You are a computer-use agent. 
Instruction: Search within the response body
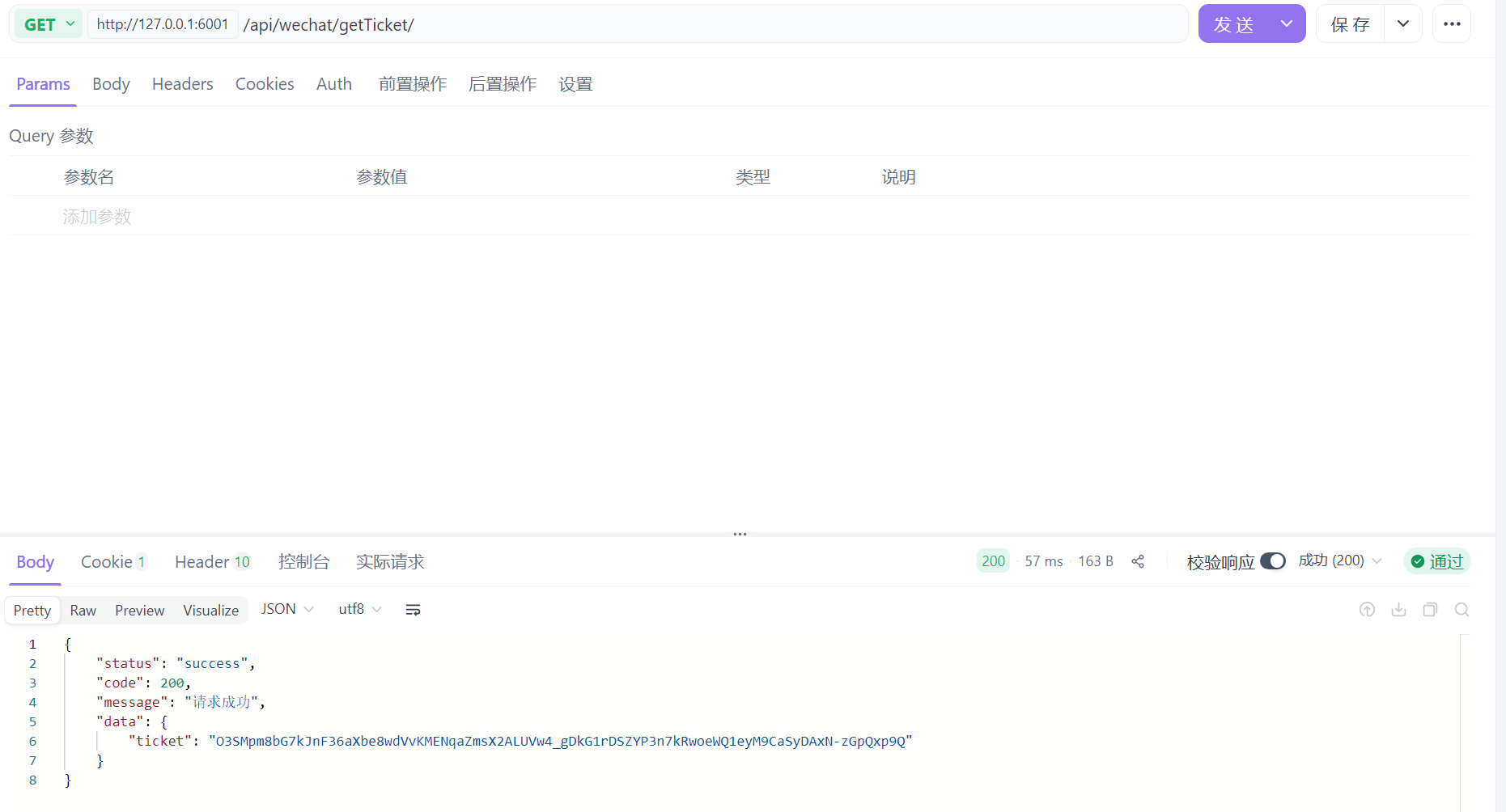click(1461, 609)
